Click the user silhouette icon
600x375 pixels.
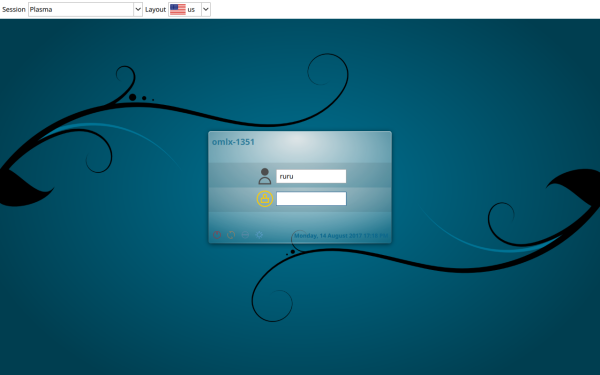point(264,176)
